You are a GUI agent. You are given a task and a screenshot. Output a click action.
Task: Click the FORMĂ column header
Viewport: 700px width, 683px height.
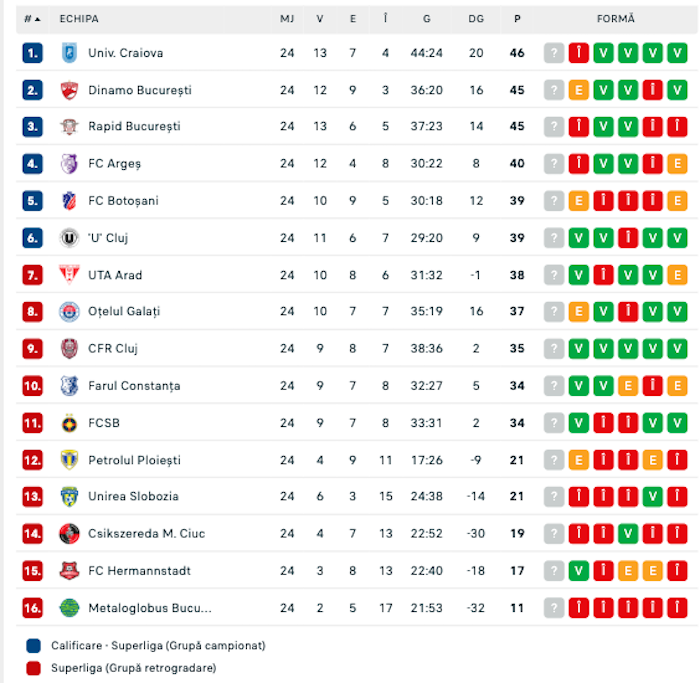615,19
